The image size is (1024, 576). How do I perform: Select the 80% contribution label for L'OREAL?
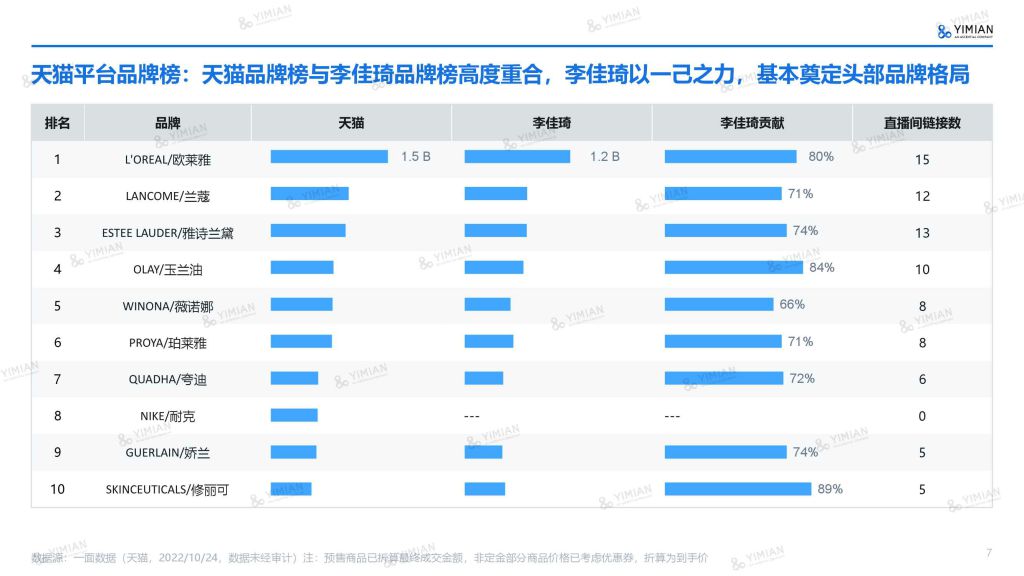coord(821,157)
